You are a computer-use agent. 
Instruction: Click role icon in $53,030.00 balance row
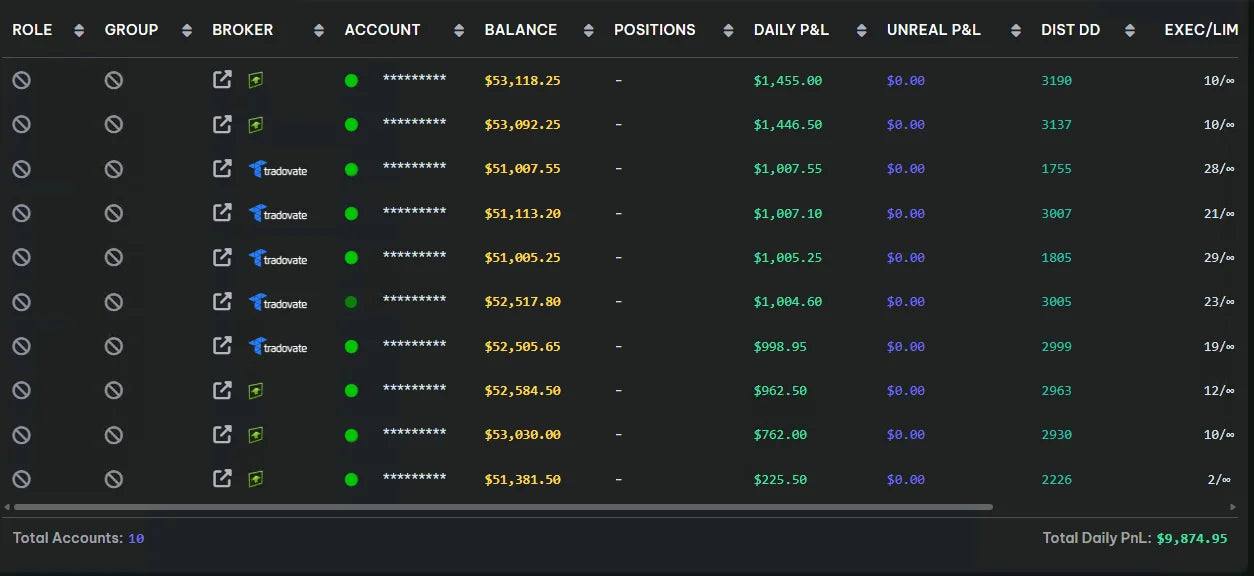[21, 435]
